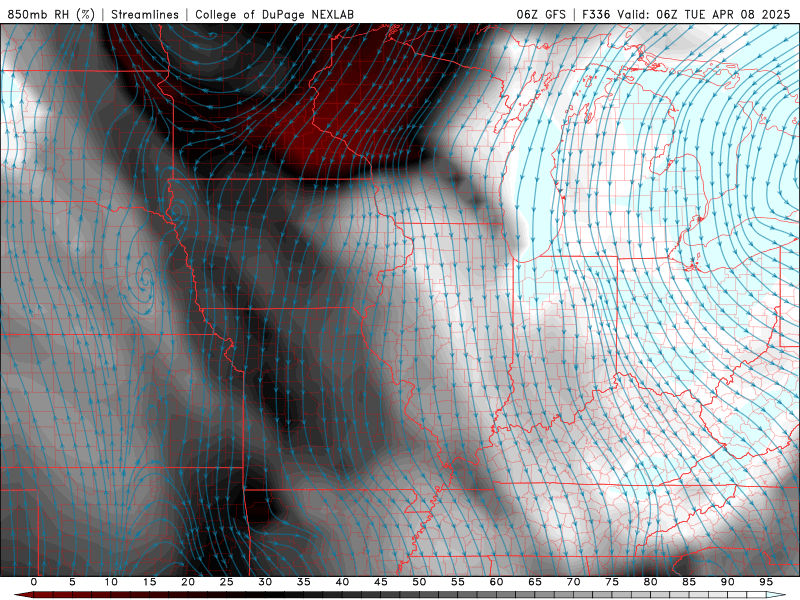Select the "95" legend value
The height and width of the screenshot is (600, 800).
pos(766,582)
